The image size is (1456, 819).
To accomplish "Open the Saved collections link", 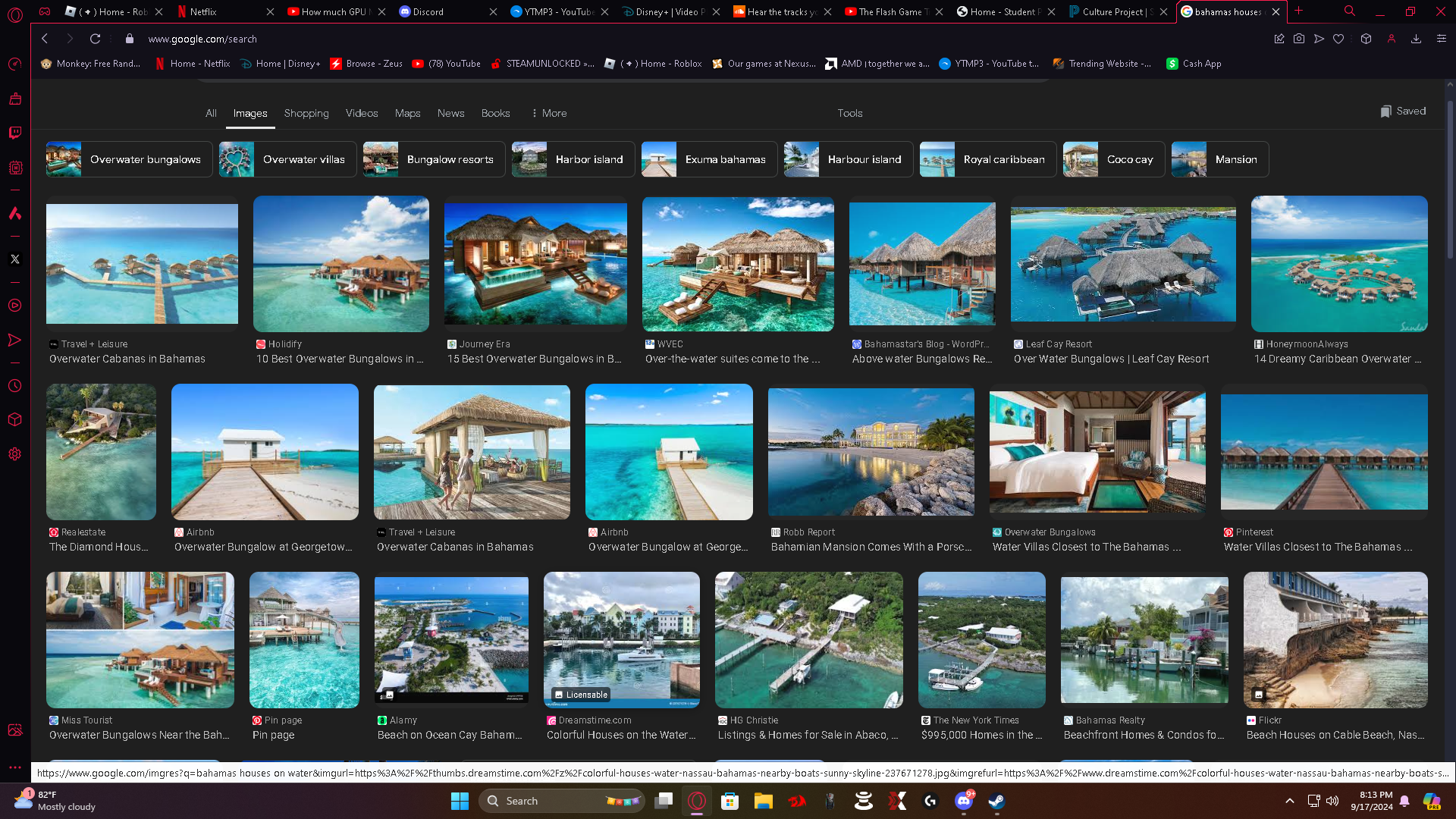I will pyautogui.click(x=1403, y=111).
